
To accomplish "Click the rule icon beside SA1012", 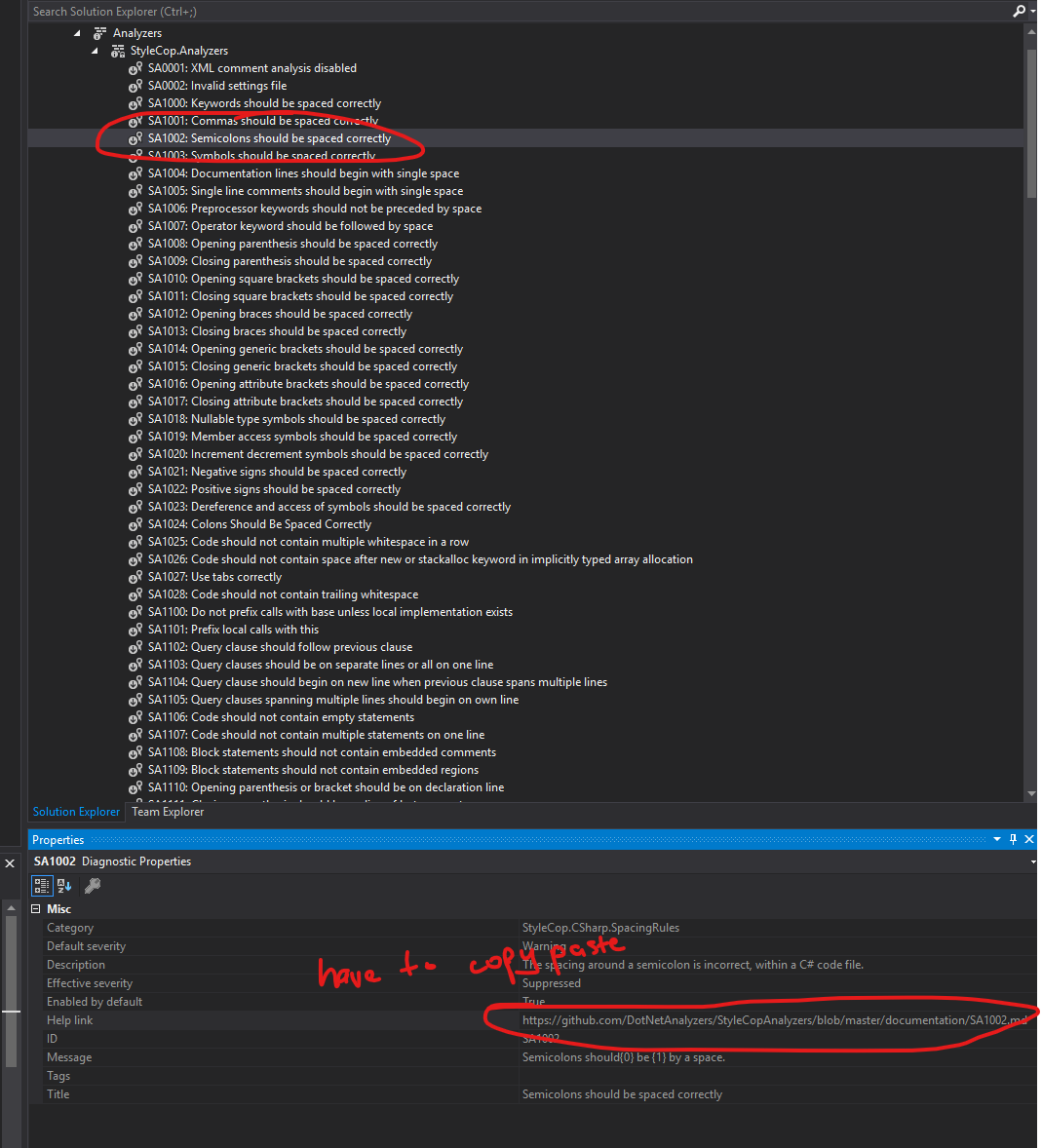I will pos(135,314).
